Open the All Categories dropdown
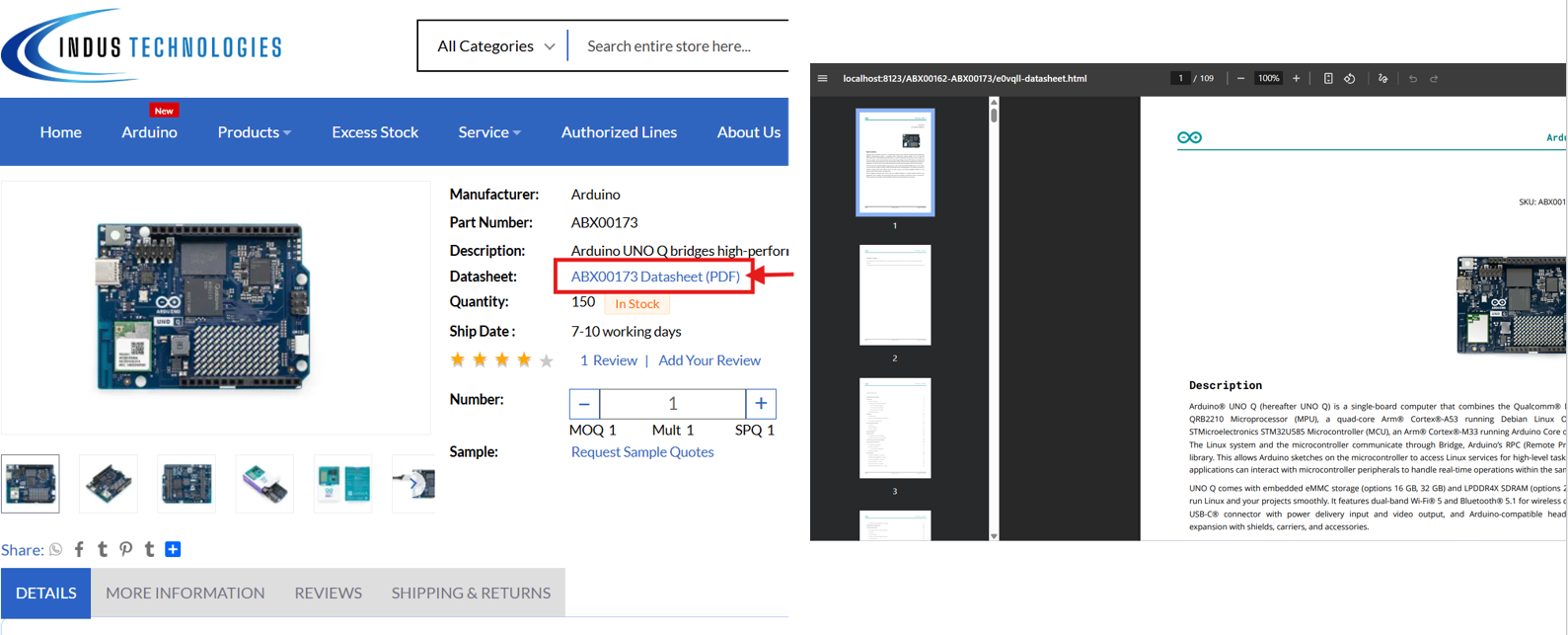Viewport: 1568px width, 635px height. (495, 45)
